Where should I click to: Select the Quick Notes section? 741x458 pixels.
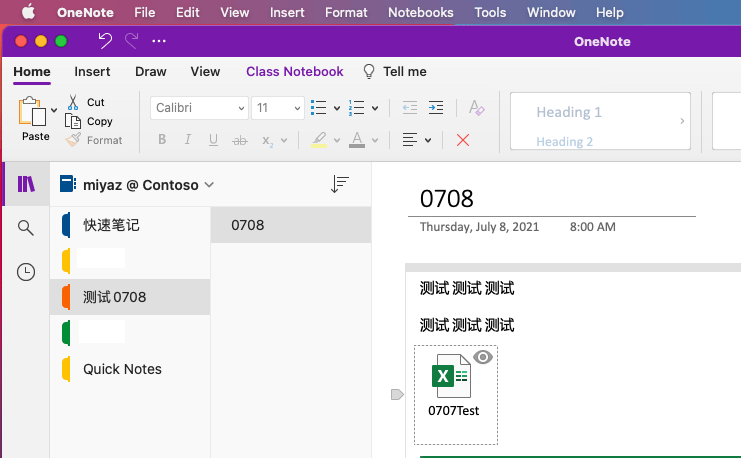pyautogui.click(x=130, y=369)
